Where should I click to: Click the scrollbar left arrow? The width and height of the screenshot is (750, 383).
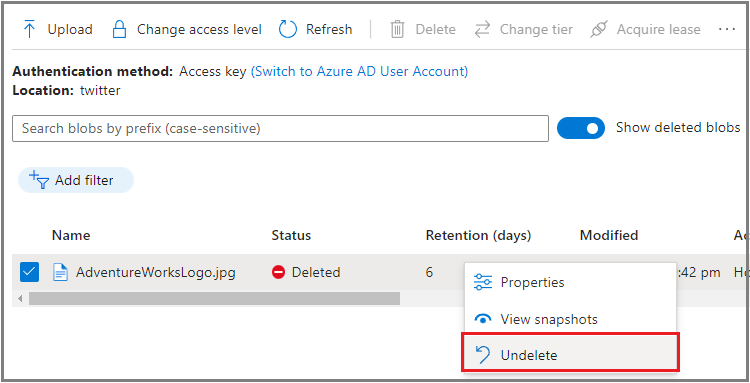click(x=20, y=299)
